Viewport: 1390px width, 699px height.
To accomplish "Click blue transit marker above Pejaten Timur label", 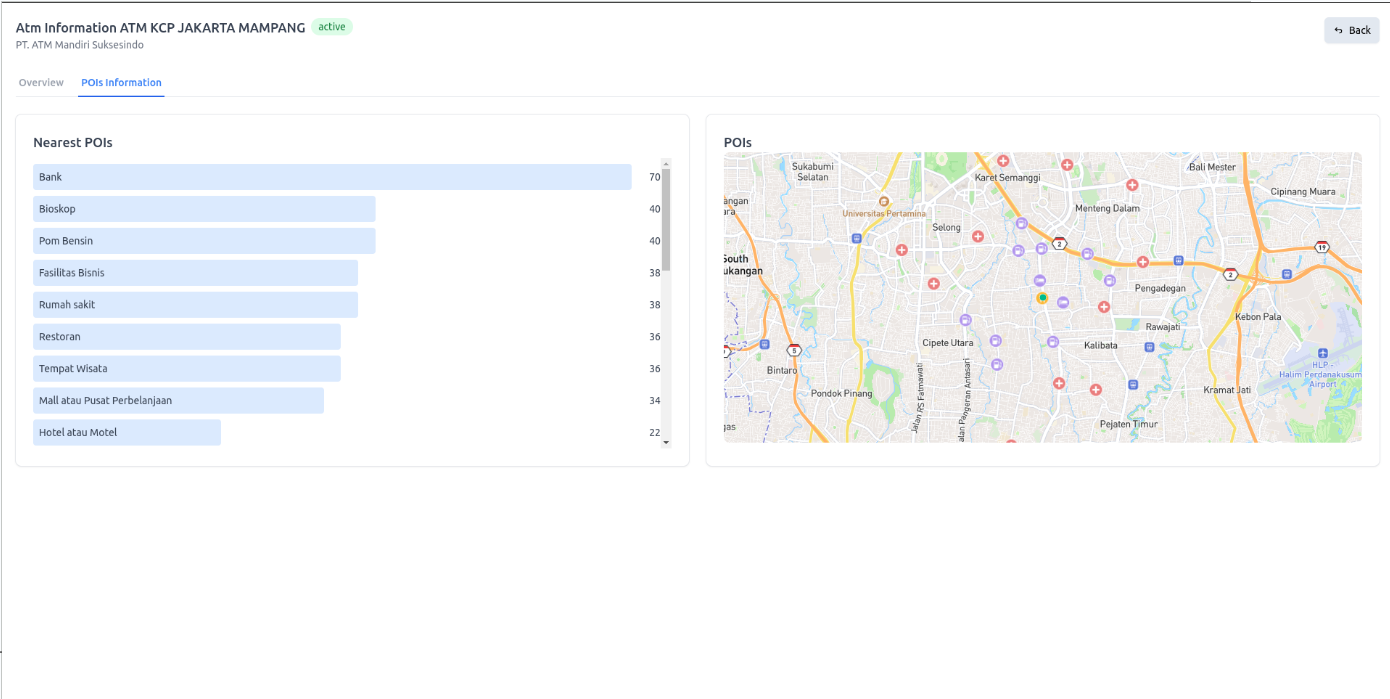I will 1133,384.
